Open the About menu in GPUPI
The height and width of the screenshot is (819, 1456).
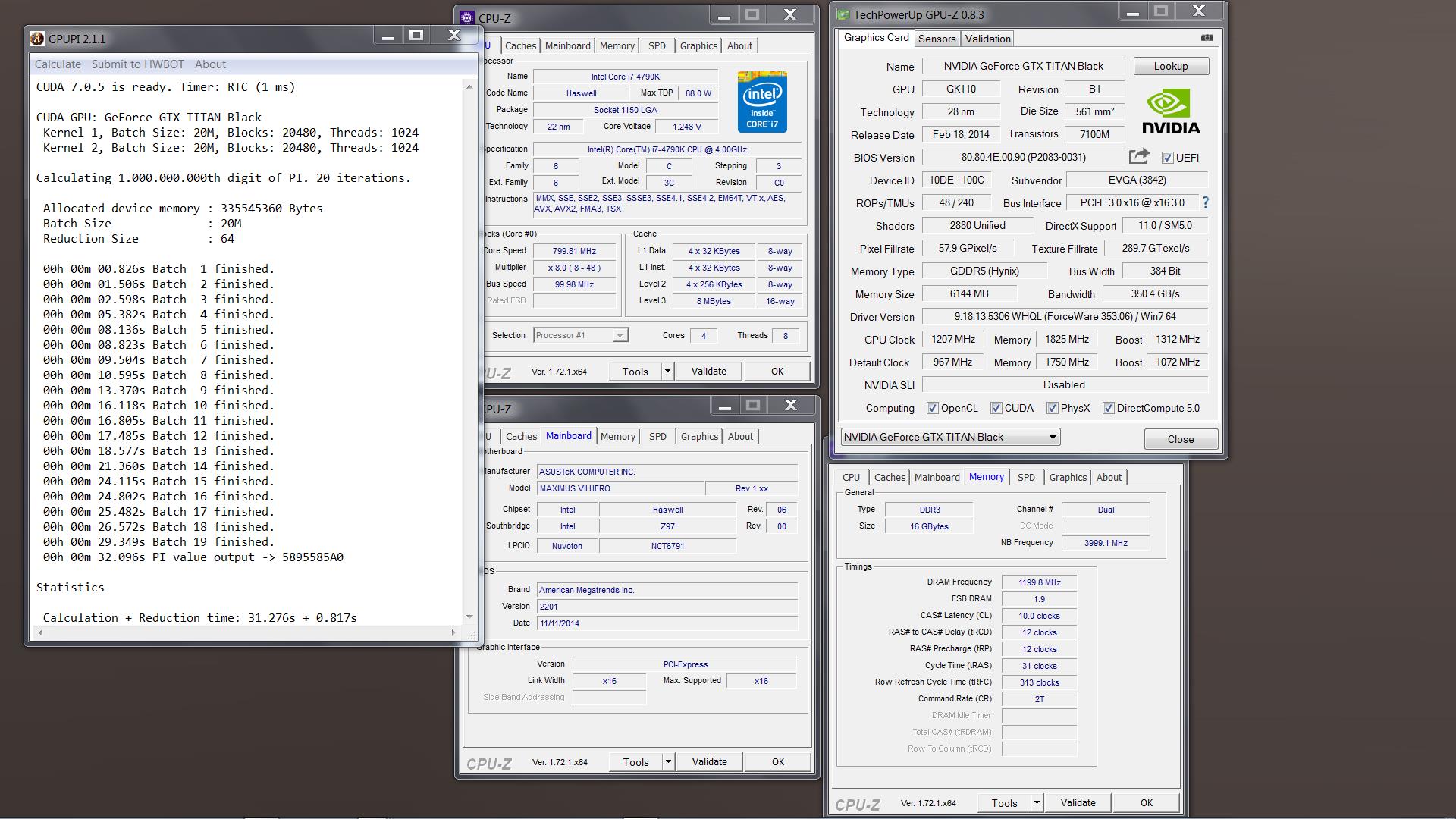[210, 64]
